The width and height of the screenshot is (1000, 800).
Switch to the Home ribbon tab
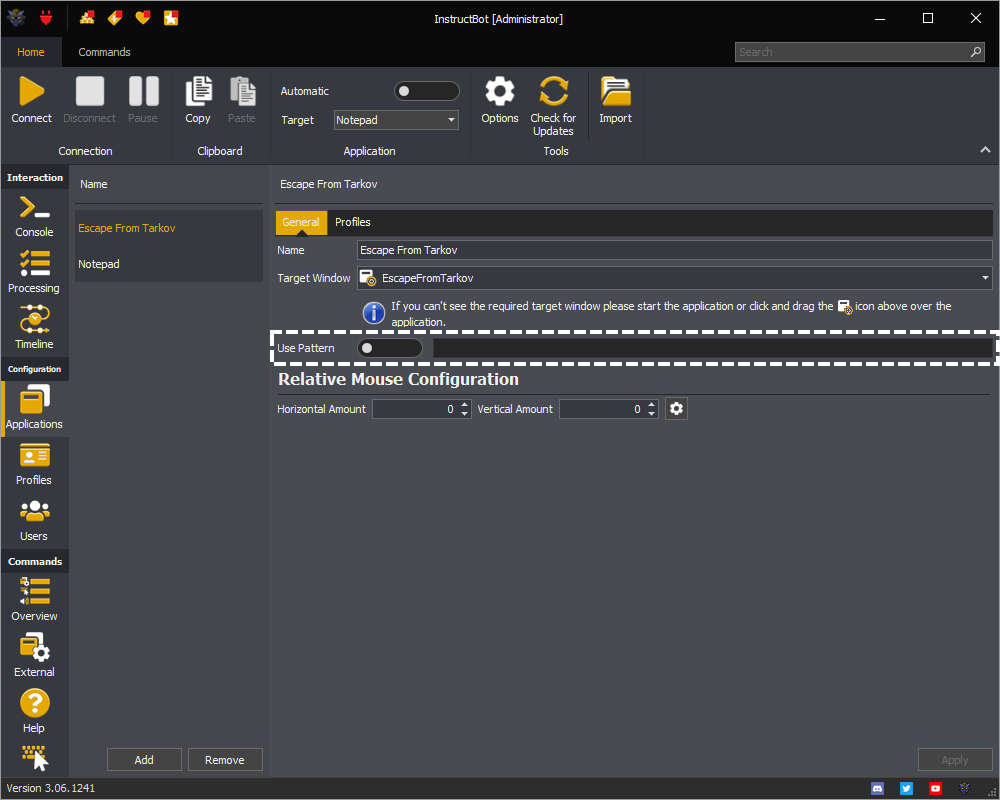(x=31, y=52)
